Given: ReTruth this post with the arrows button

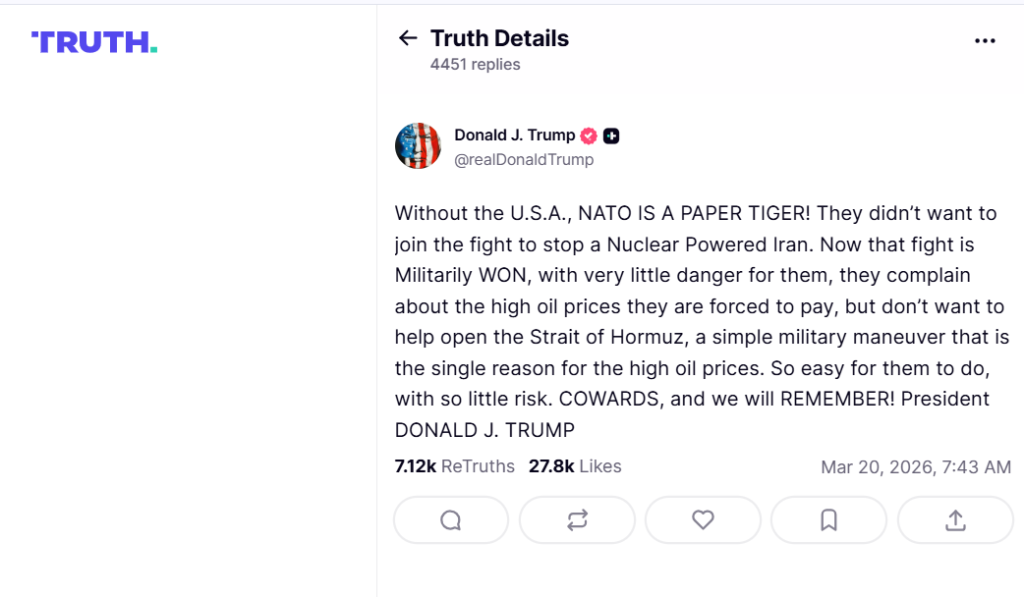Looking at the screenshot, I should pyautogui.click(x=577, y=520).
